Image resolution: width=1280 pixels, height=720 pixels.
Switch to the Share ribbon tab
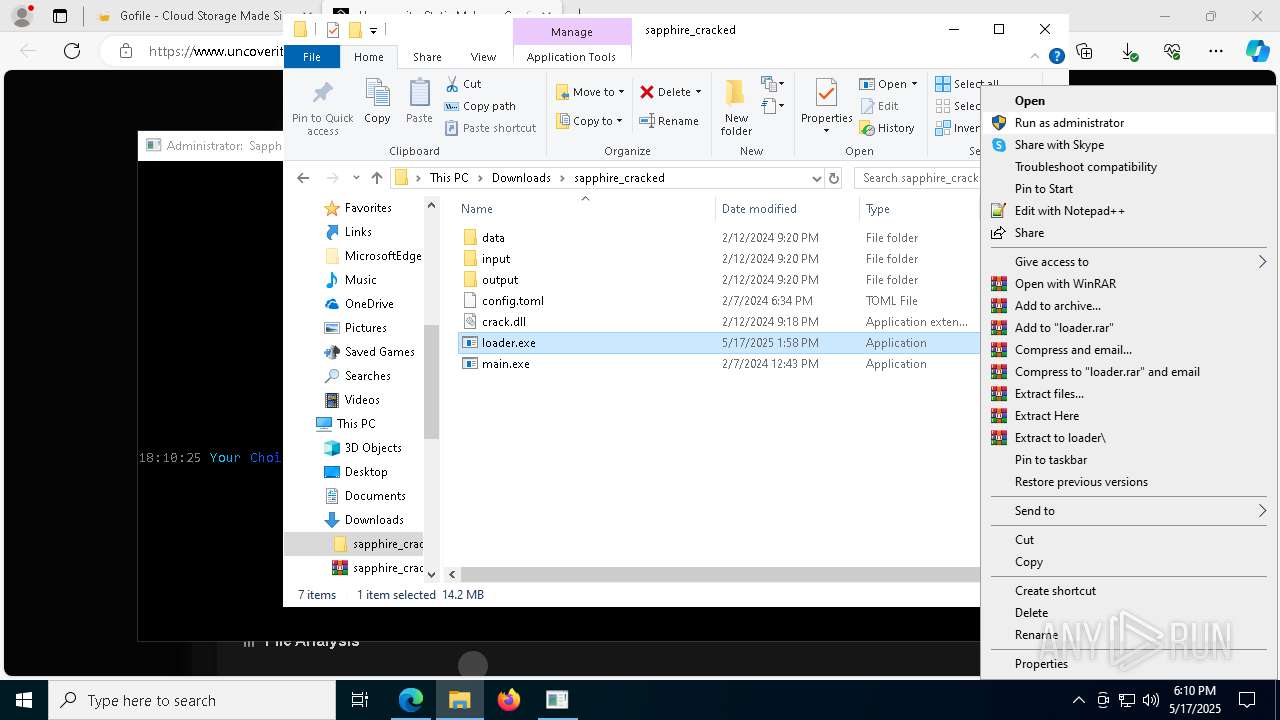[427, 57]
